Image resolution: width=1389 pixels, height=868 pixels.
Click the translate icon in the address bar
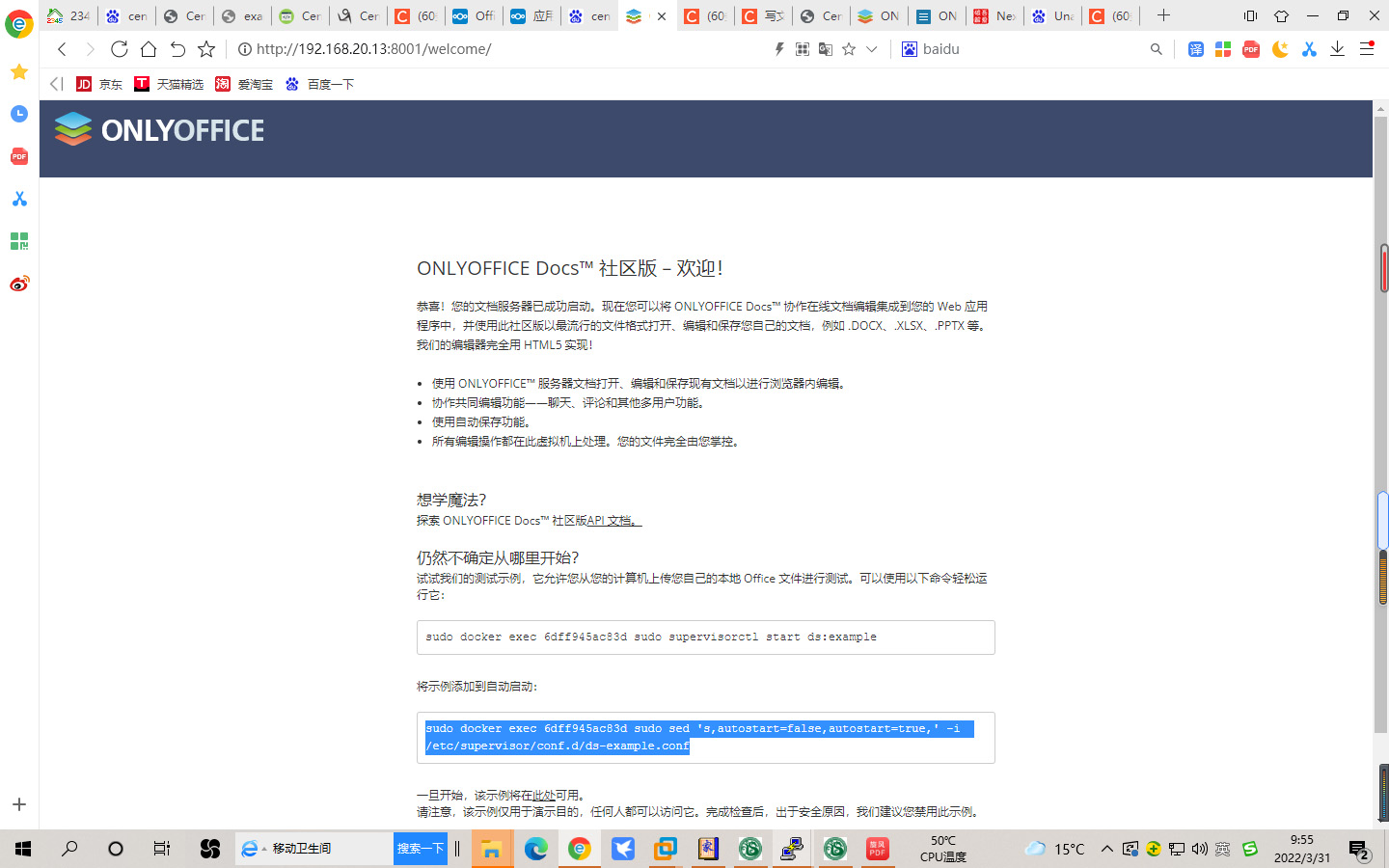[x=826, y=49]
